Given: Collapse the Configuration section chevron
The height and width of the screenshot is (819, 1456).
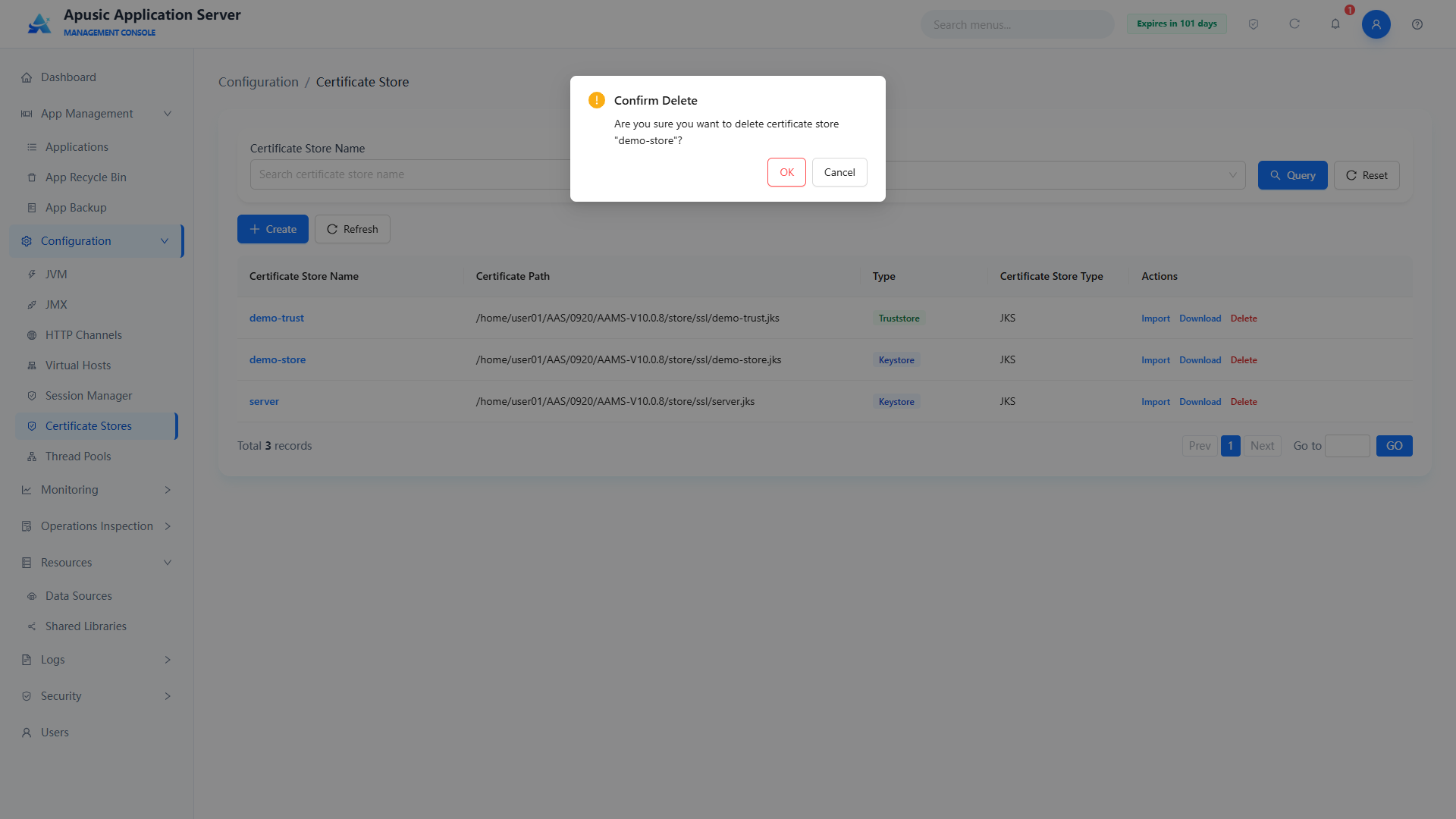Looking at the screenshot, I should [x=165, y=241].
